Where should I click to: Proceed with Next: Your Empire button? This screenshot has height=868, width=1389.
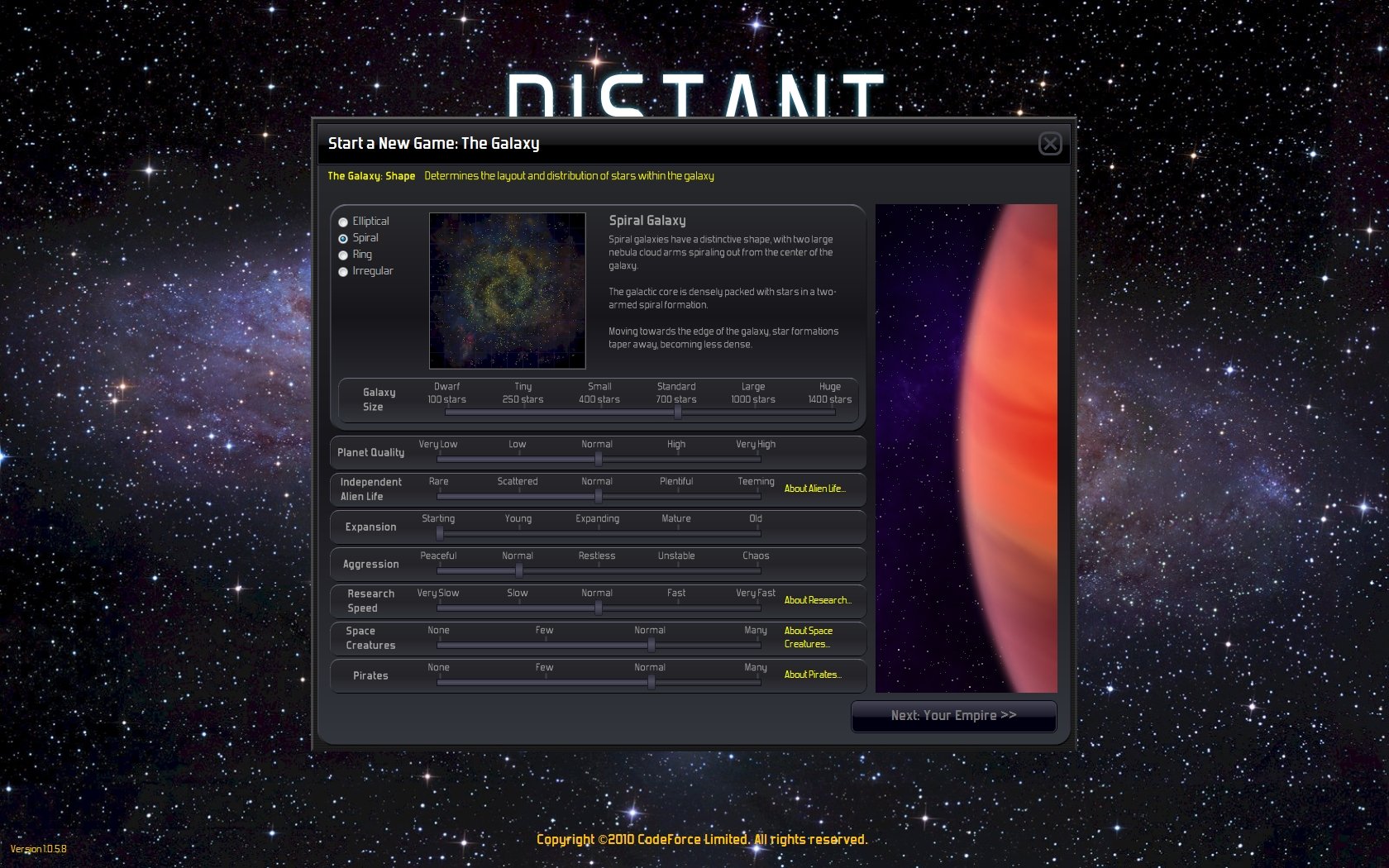pyautogui.click(x=953, y=716)
